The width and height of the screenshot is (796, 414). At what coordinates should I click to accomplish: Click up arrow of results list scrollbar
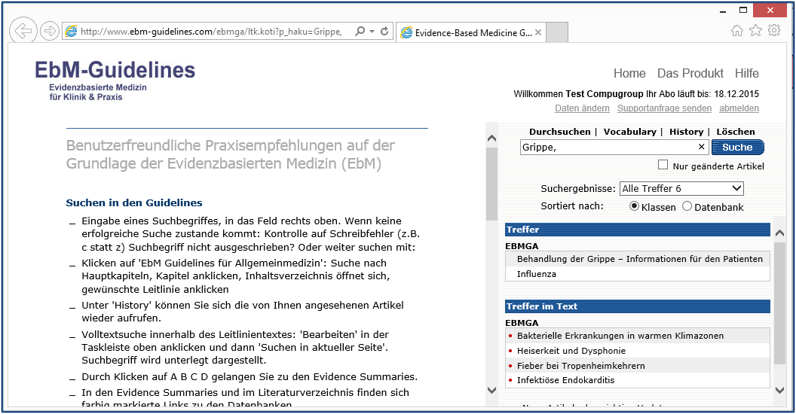(x=780, y=233)
